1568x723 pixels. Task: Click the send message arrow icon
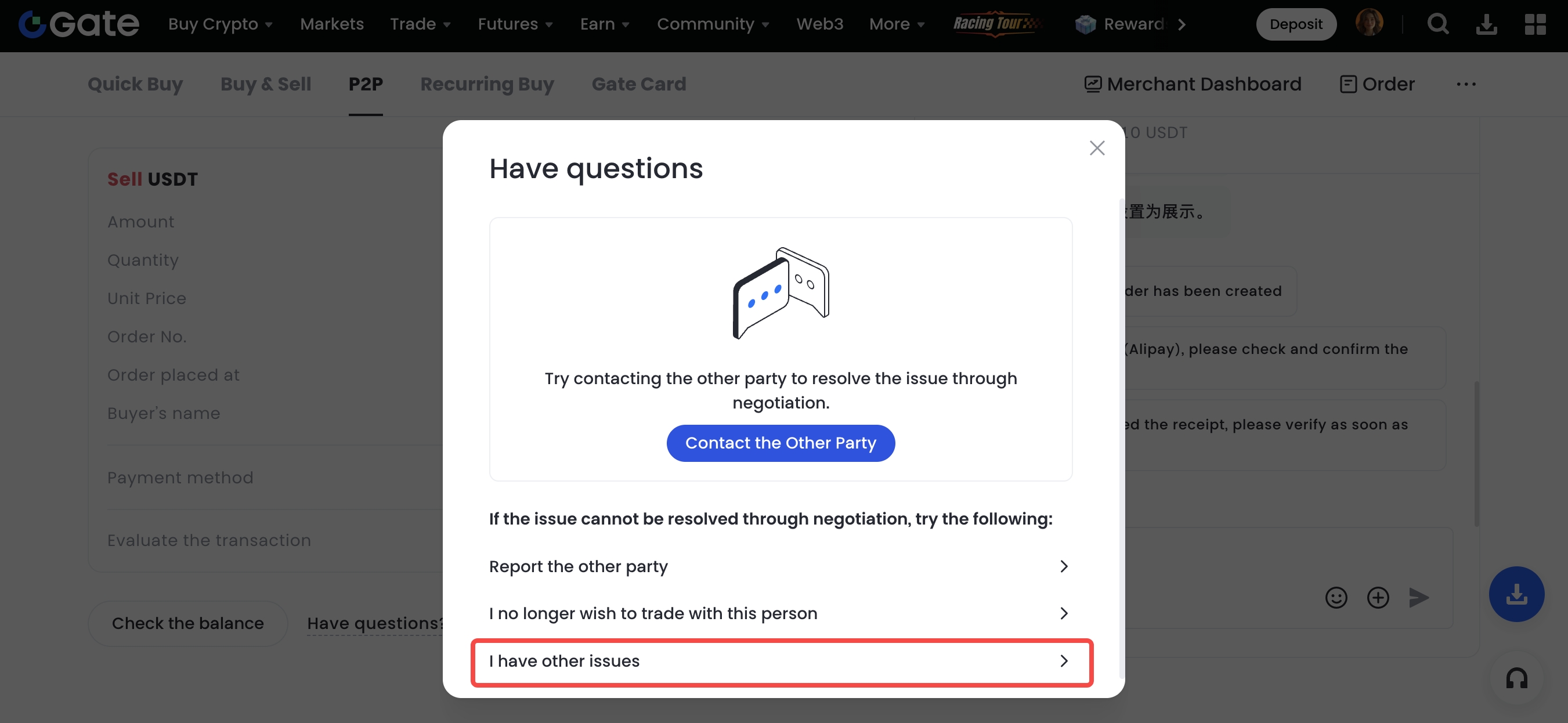[x=1419, y=598]
